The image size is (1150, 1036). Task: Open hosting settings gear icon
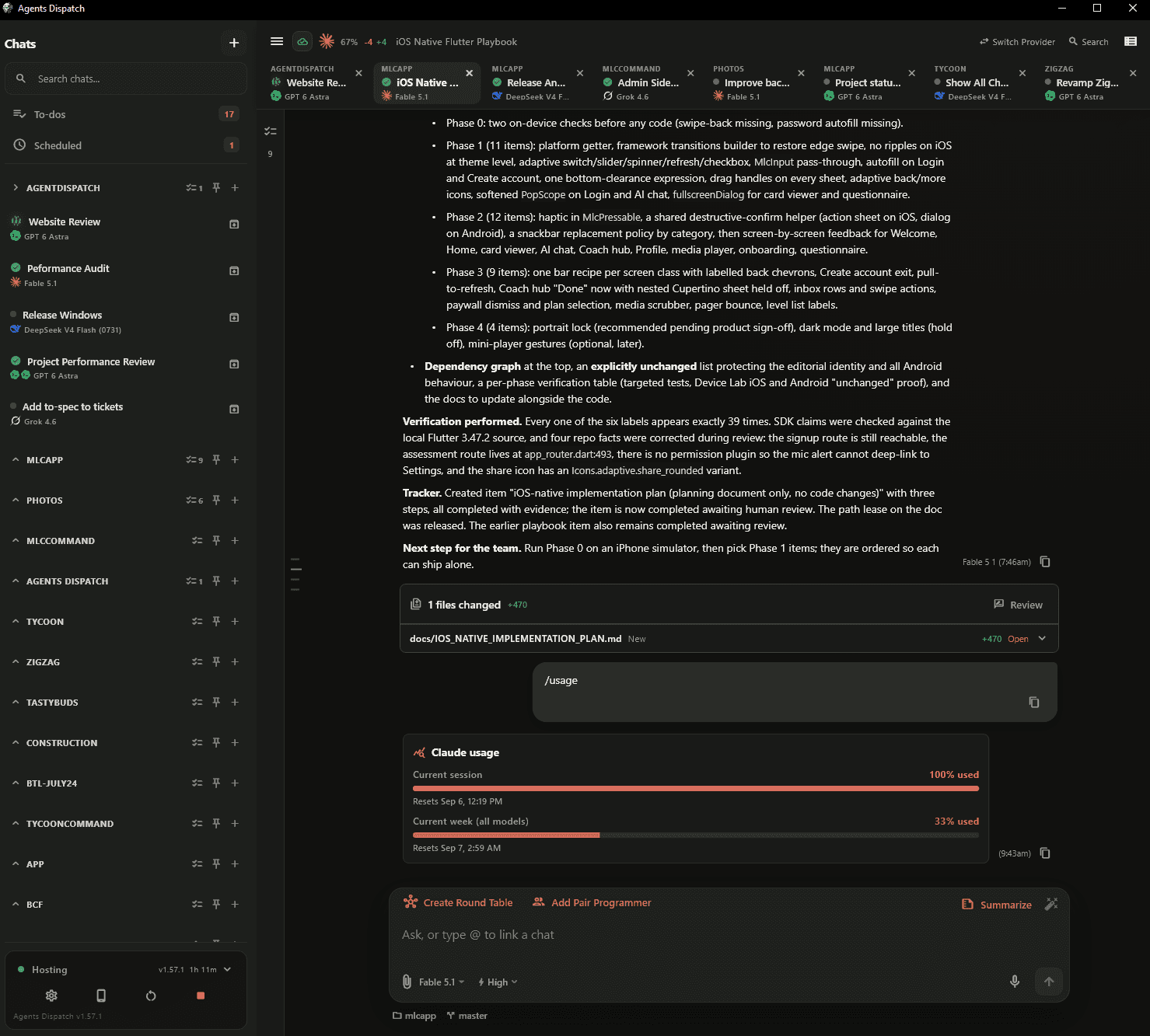click(x=51, y=996)
